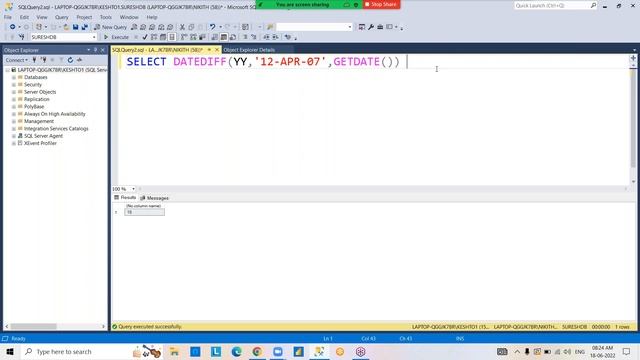Expand the Databases node
Screen dimensions: 640x360
(14, 77)
